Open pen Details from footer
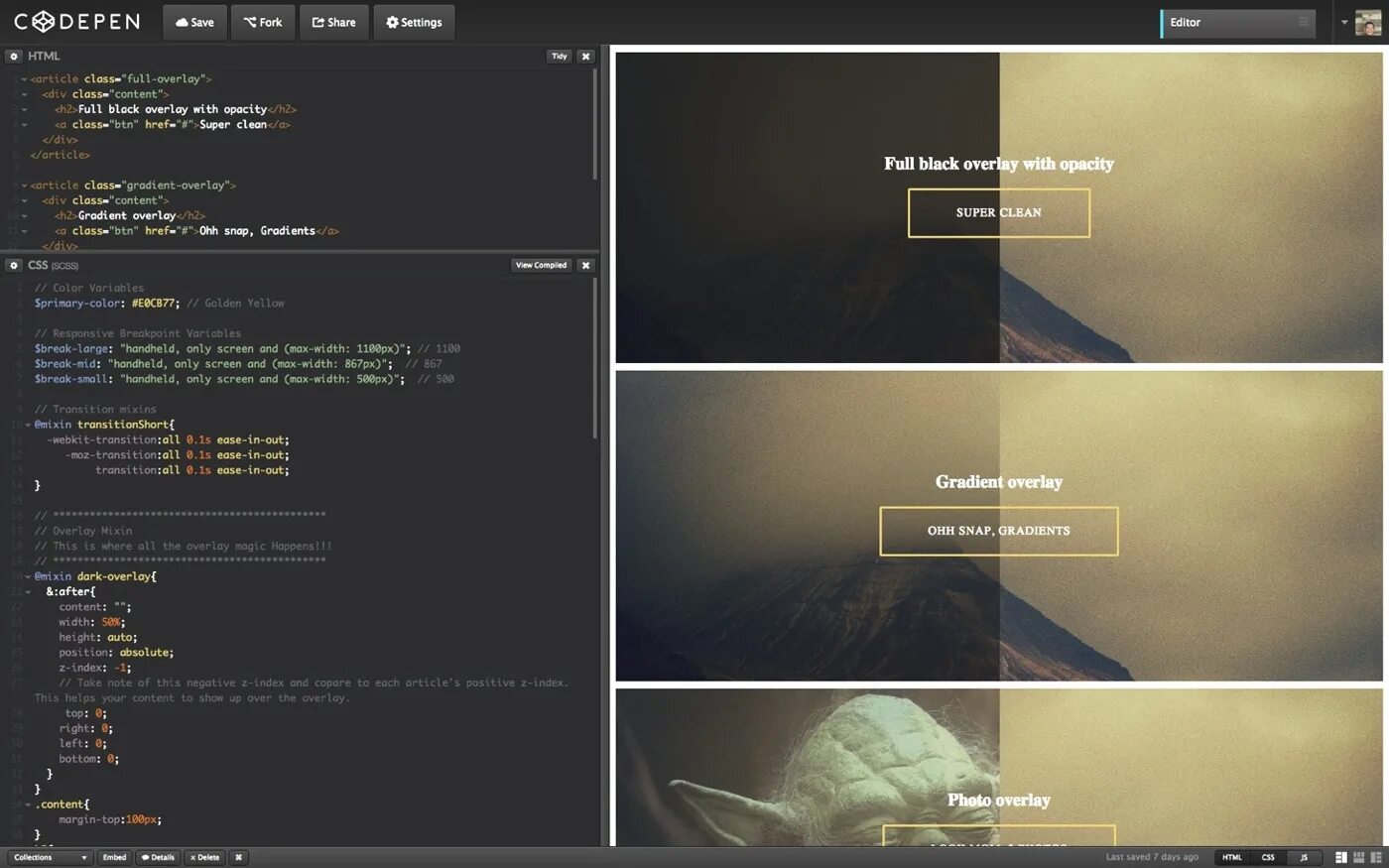This screenshot has width=1389, height=868. point(158,857)
